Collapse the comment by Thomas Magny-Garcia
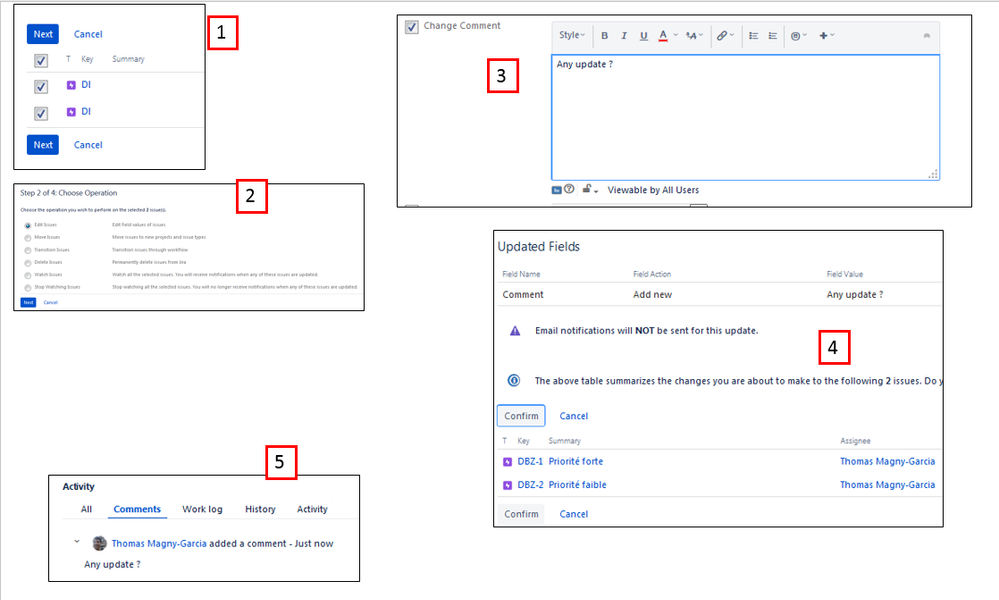This screenshot has height=600, width=999. (x=77, y=542)
